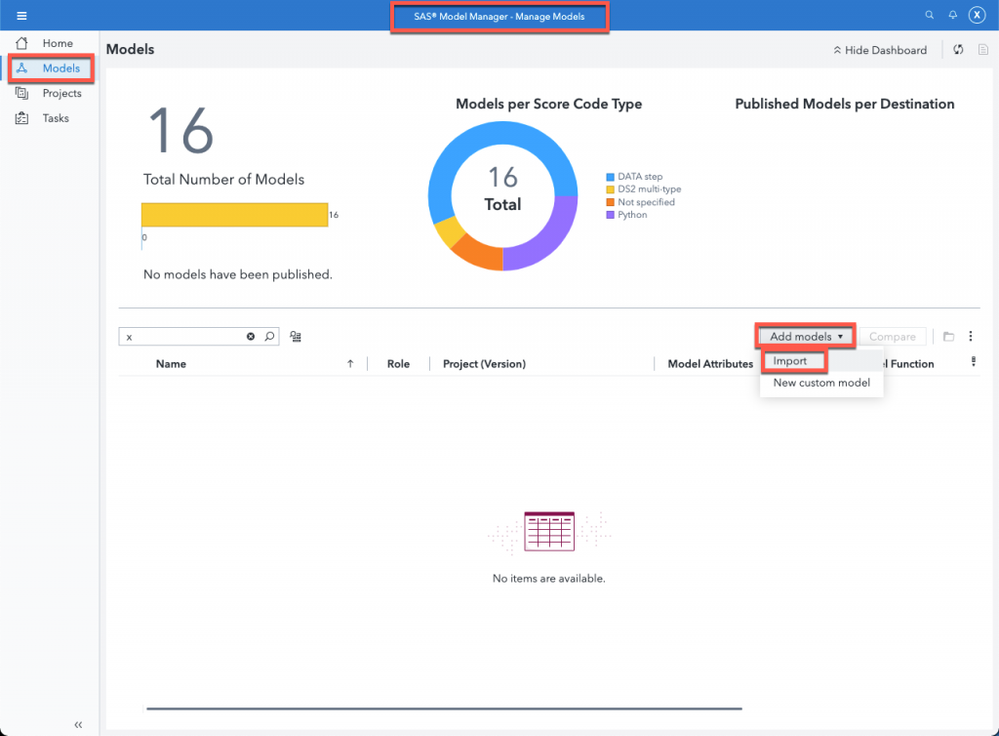Click the Projects icon in sidebar
Image resolution: width=999 pixels, height=736 pixels.
22,93
